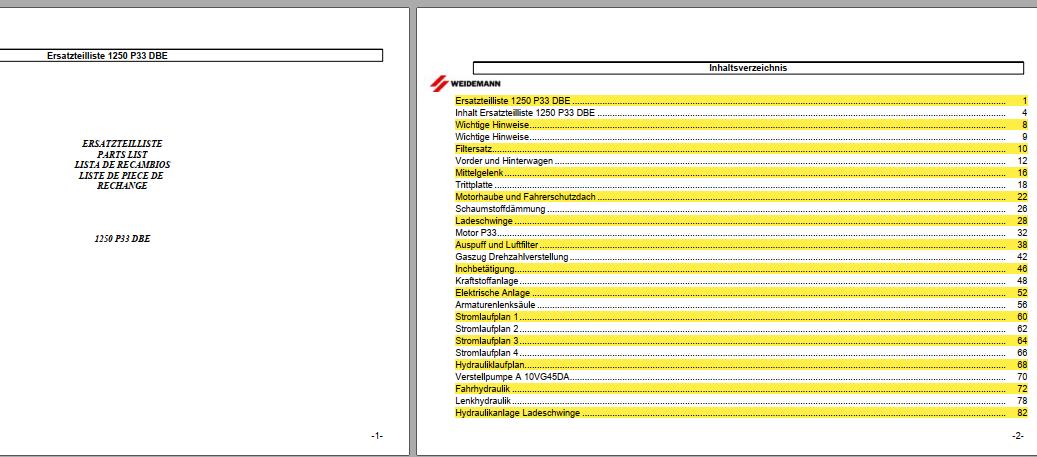Select the 'Elektrische Anlage' contents line
Viewport: 1037px width, 457px height.
[x=741, y=293]
